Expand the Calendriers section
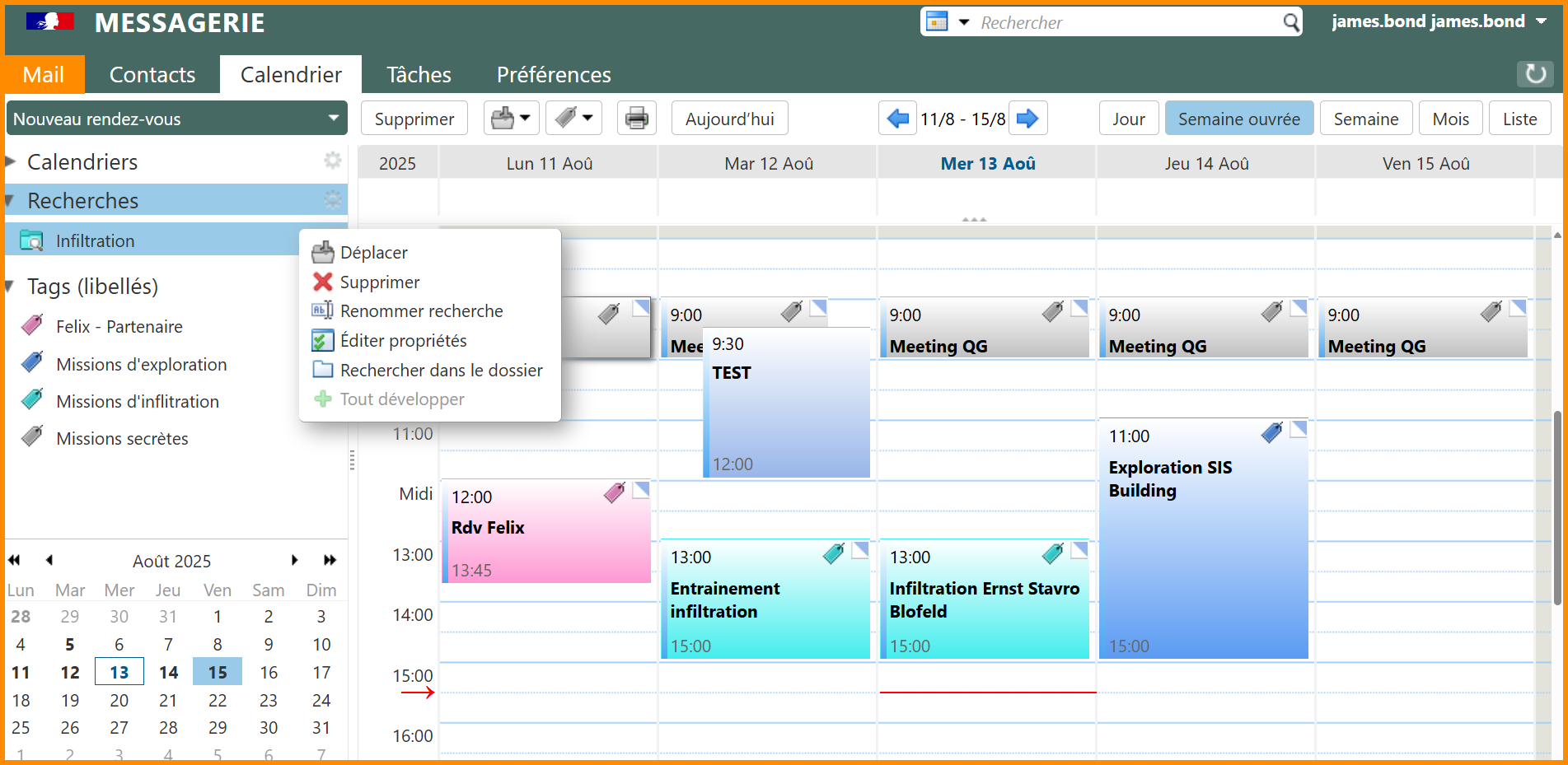 12,162
